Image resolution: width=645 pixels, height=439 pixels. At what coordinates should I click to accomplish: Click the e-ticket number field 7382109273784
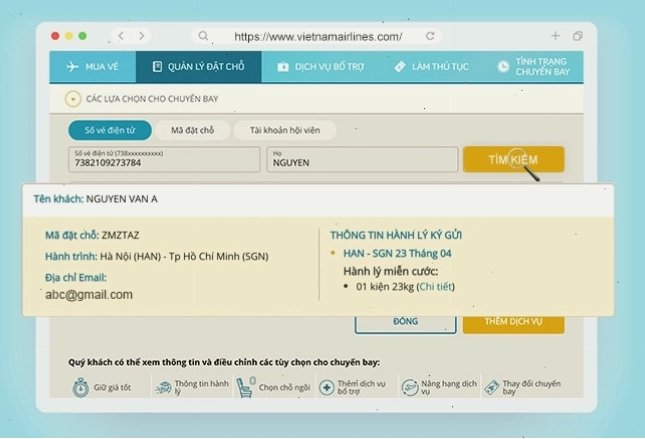coord(164,159)
